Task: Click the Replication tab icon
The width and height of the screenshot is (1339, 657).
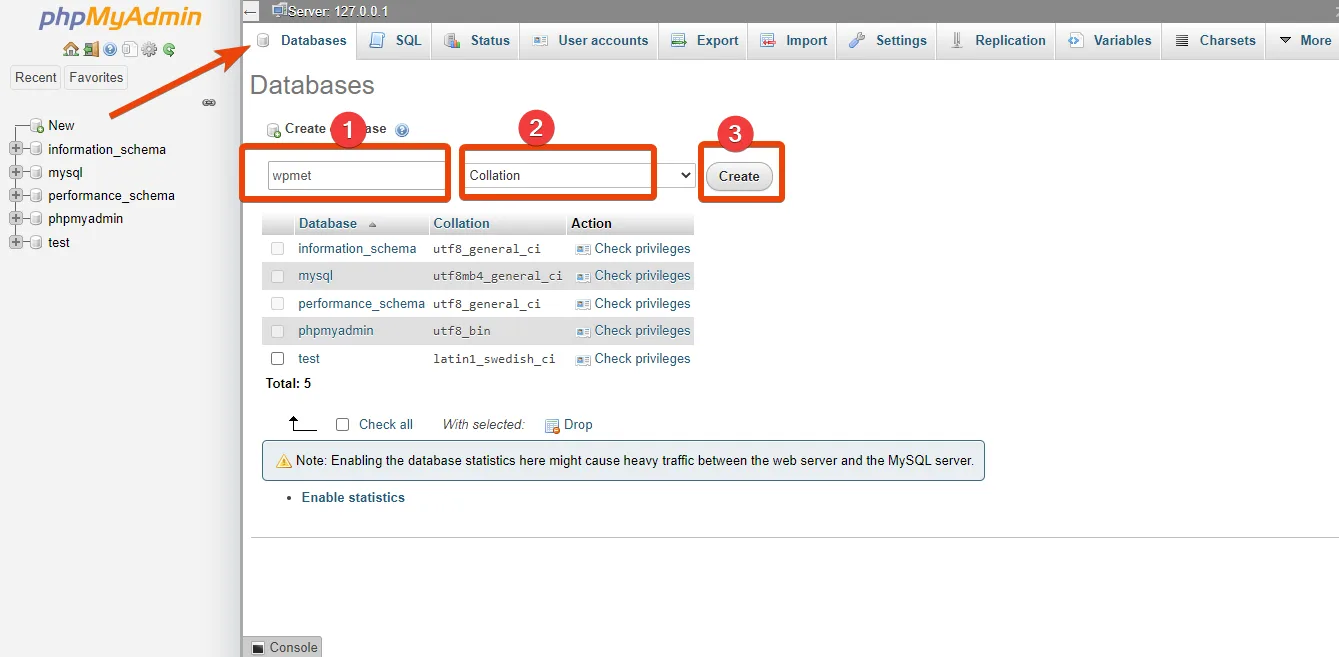Action: tap(957, 41)
